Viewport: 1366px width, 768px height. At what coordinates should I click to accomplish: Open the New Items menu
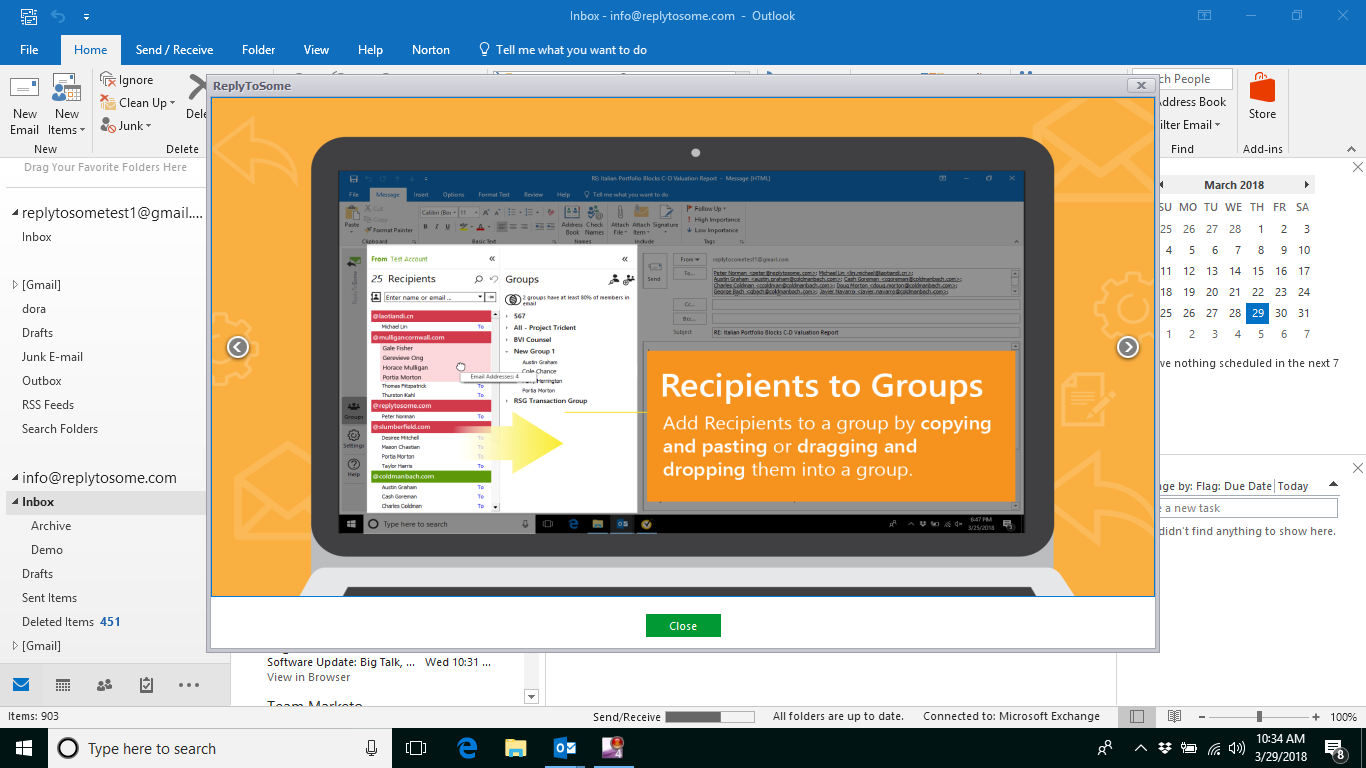click(67, 106)
